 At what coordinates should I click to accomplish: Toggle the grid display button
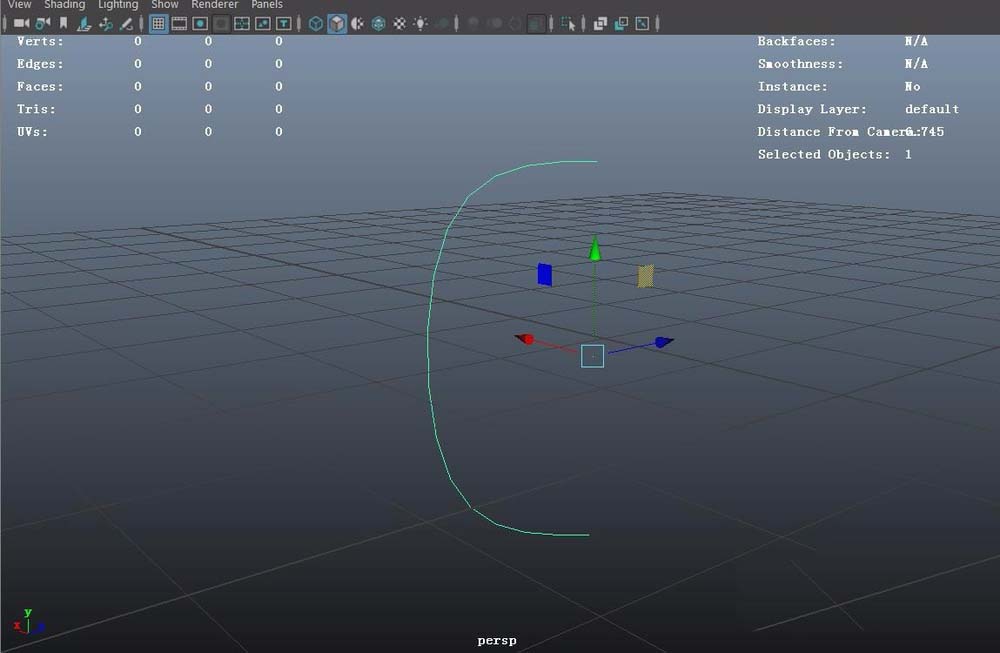pyautogui.click(x=157, y=24)
